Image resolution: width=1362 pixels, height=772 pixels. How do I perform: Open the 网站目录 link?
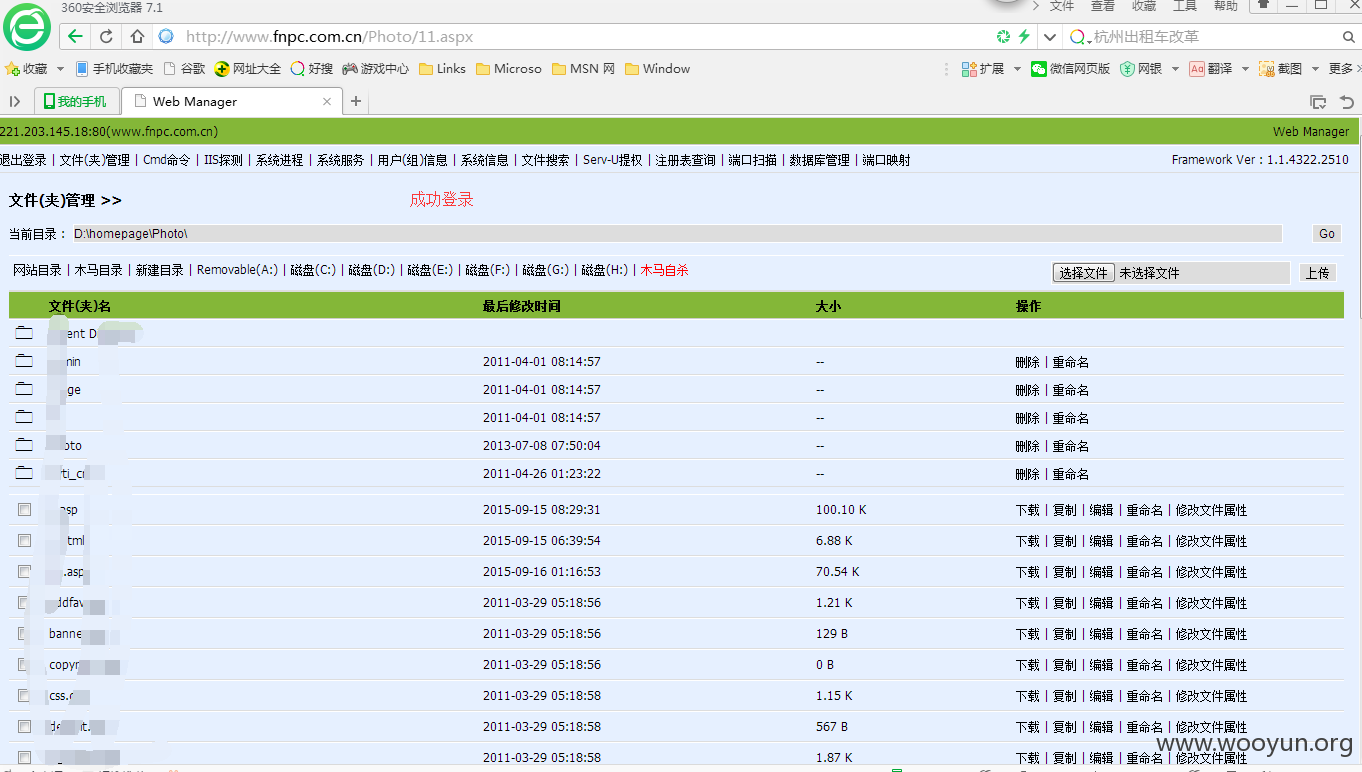[x=37, y=270]
